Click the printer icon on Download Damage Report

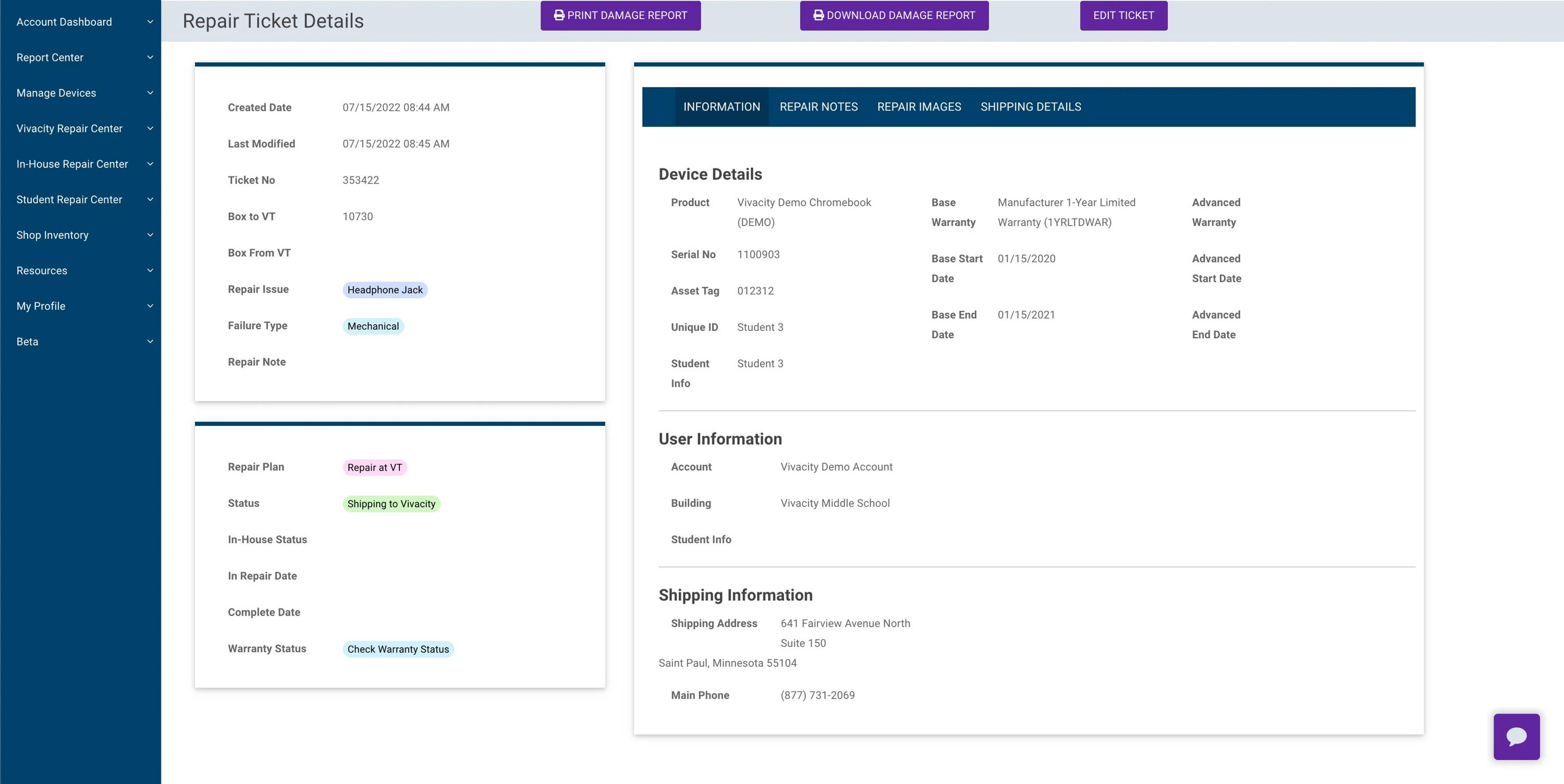pyautogui.click(x=818, y=15)
